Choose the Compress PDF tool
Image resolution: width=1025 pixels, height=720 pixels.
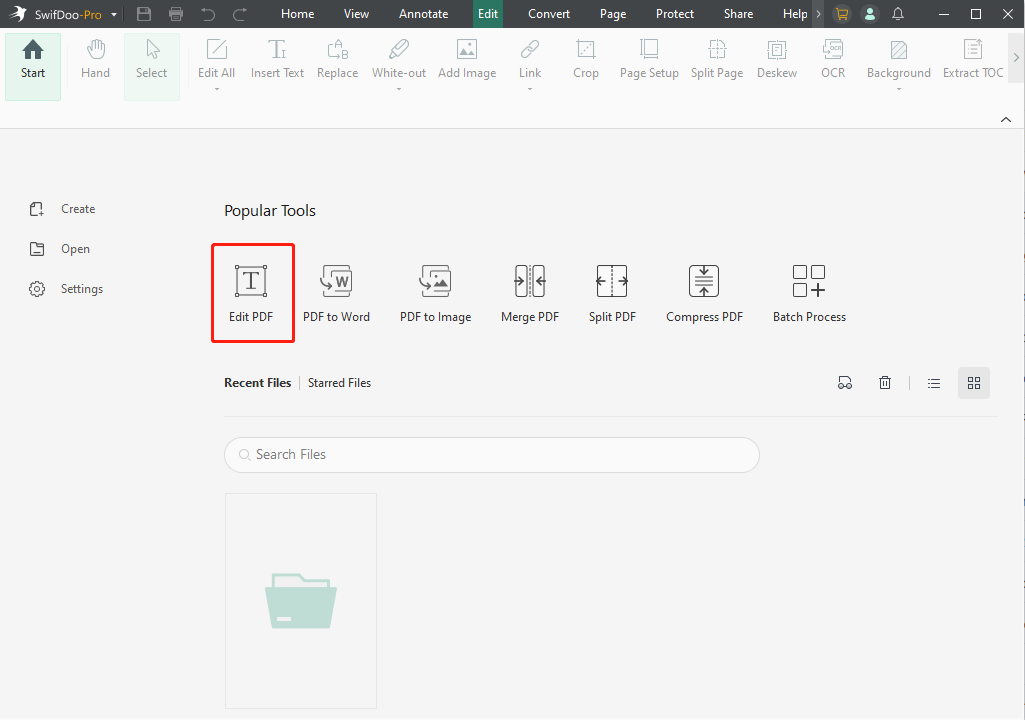(x=704, y=292)
